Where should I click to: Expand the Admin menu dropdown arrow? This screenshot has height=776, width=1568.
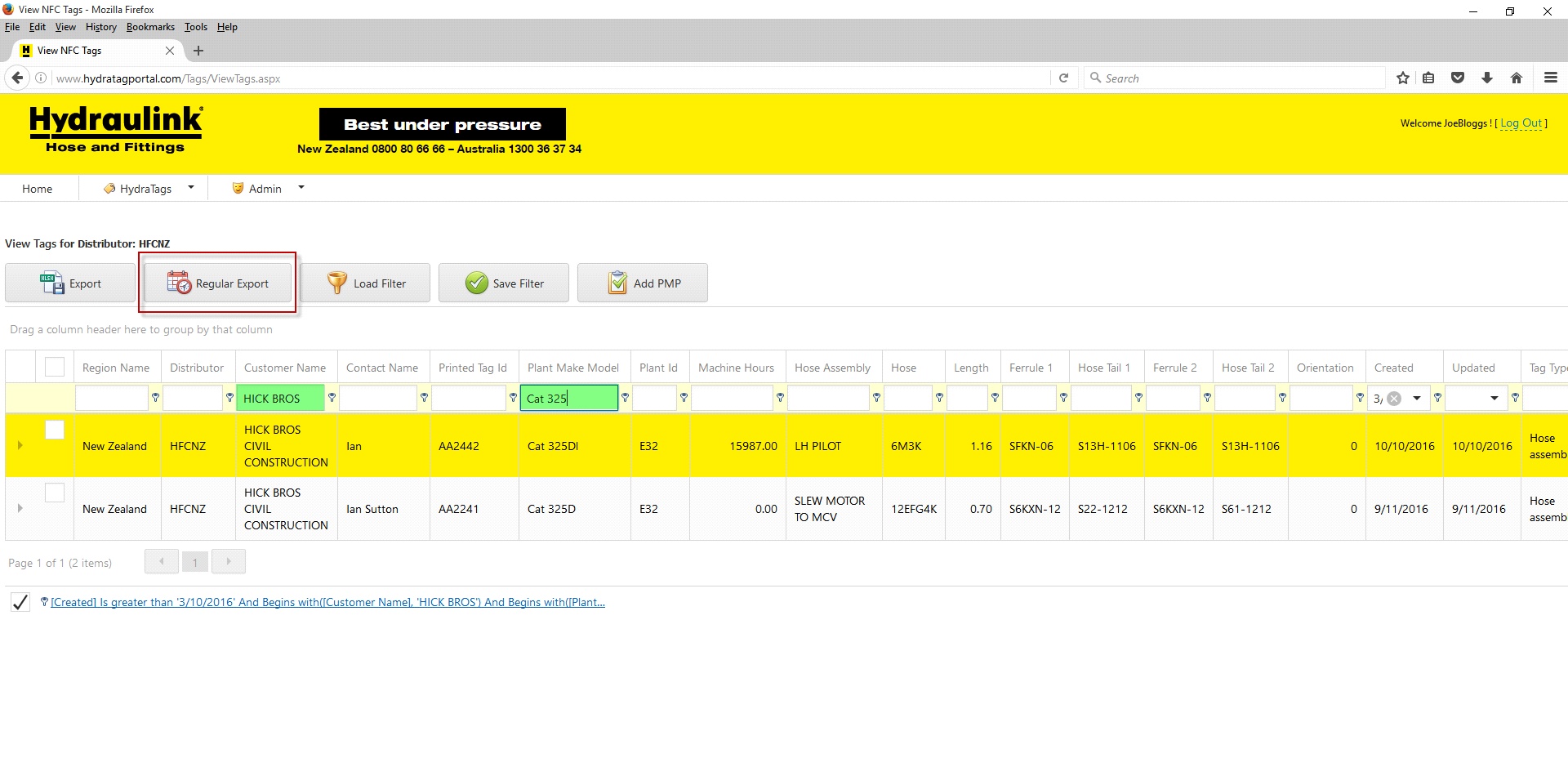[x=301, y=188]
